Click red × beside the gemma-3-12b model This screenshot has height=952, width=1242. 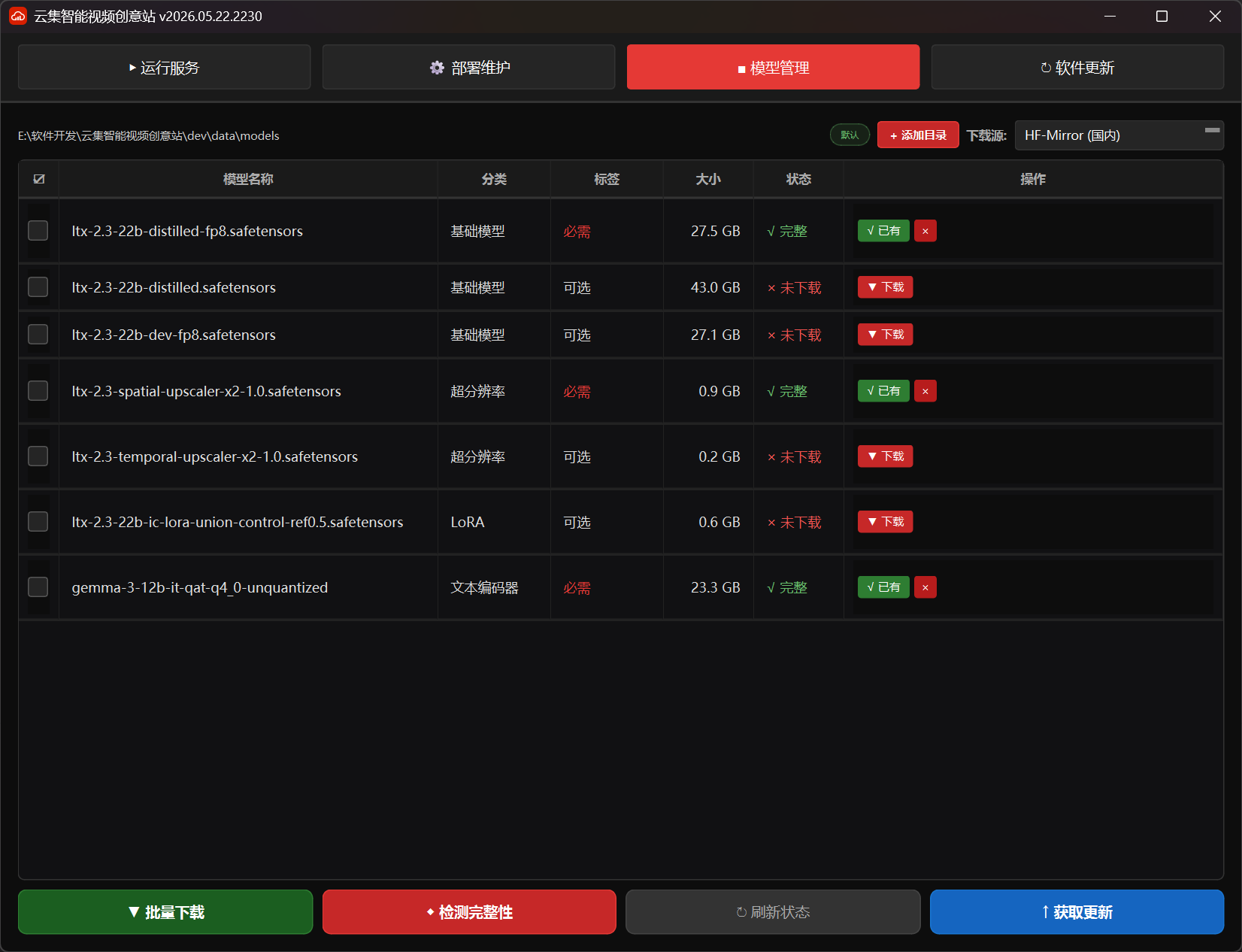tap(925, 587)
